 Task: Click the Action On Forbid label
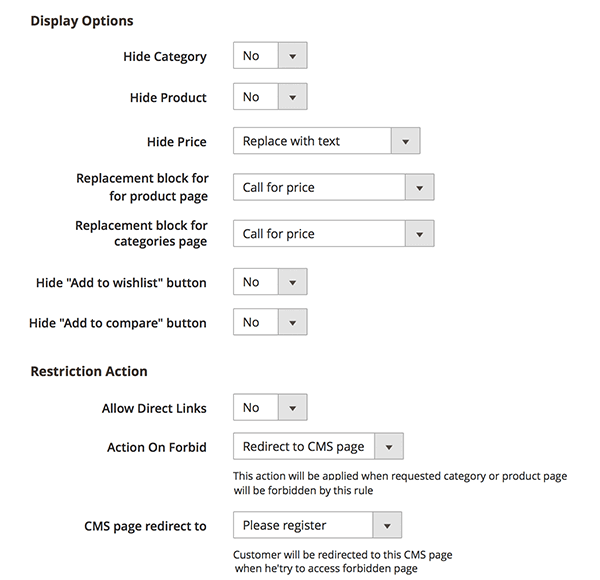tap(157, 447)
